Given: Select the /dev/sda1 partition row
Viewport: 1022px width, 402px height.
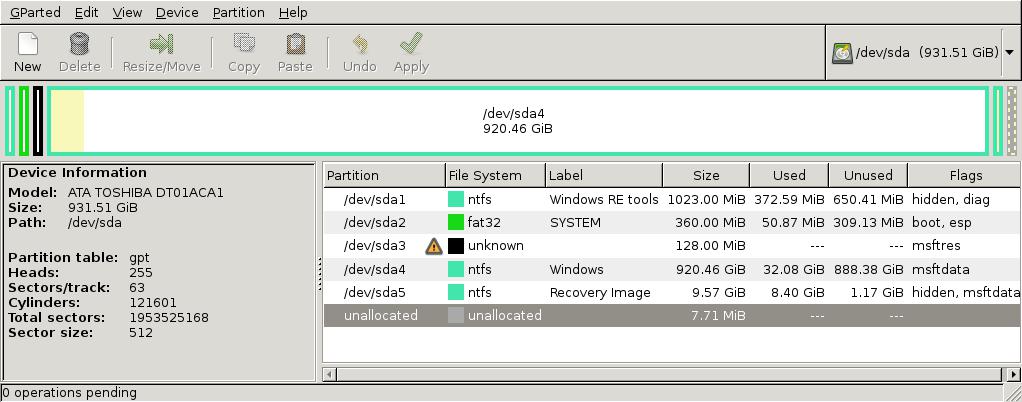Looking at the screenshot, I should pos(672,199).
